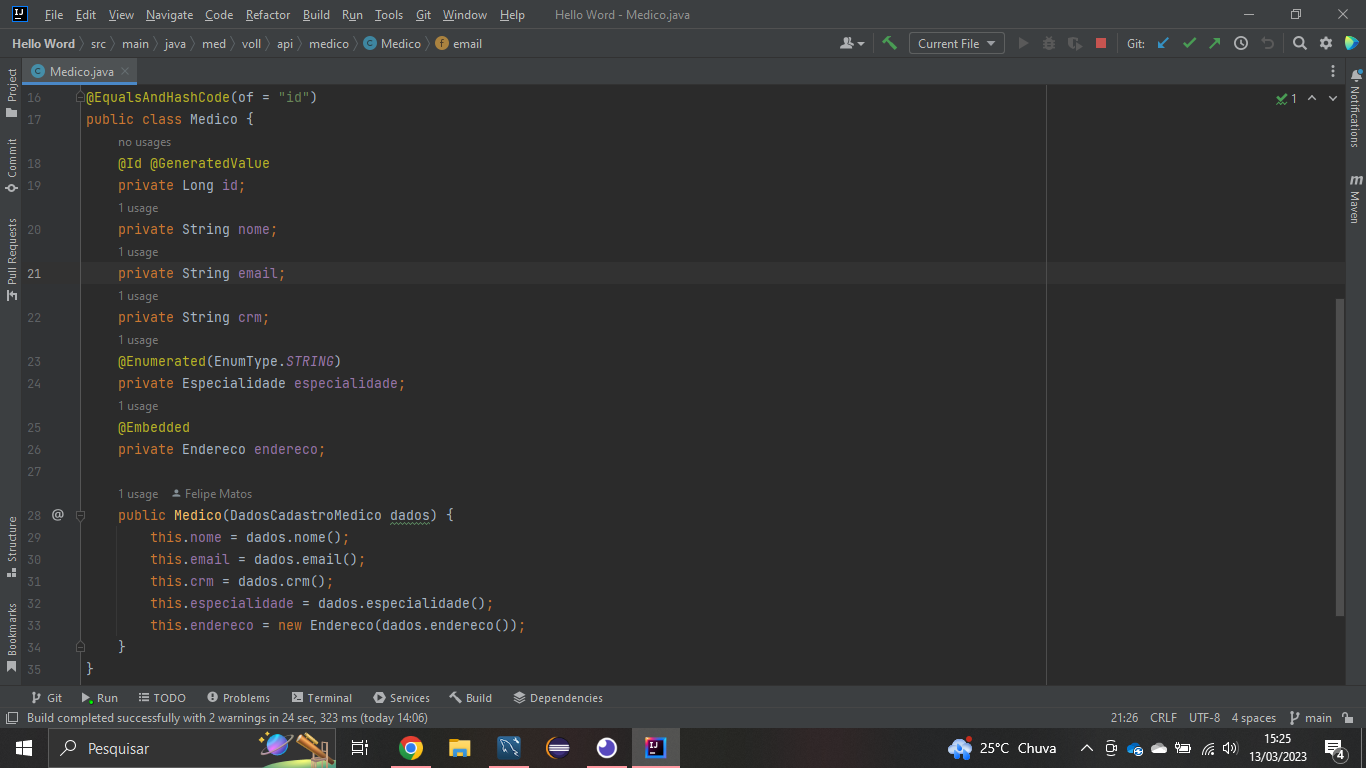Open IDE settings gear icon

tap(1325, 43)
